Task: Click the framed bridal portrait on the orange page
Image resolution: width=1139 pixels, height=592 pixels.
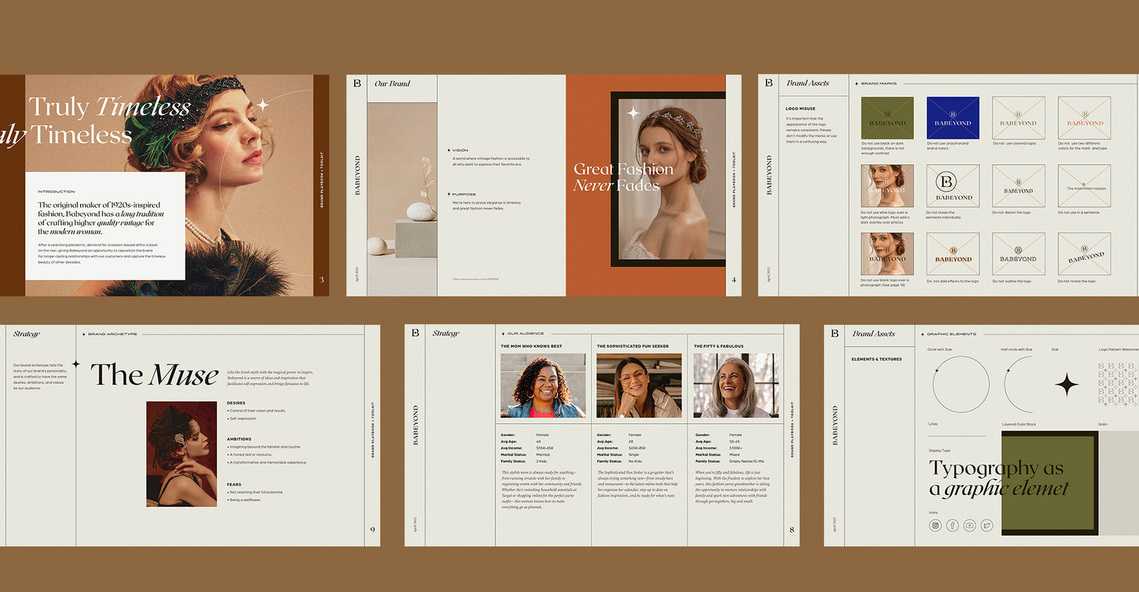Action: tap(668, 179)
